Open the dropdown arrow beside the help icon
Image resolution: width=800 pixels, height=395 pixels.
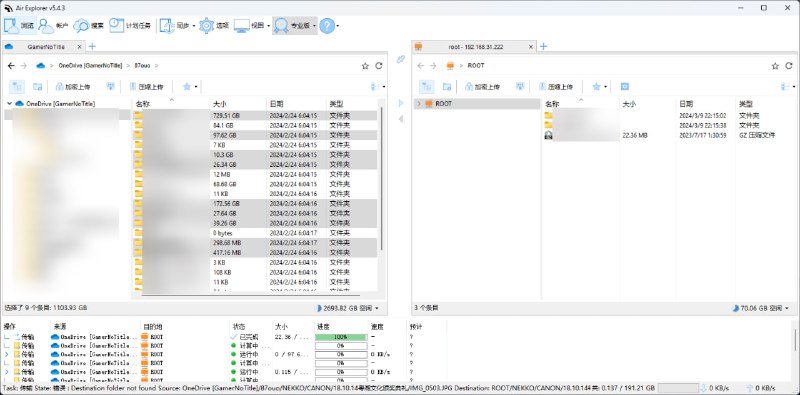[338, 26]
